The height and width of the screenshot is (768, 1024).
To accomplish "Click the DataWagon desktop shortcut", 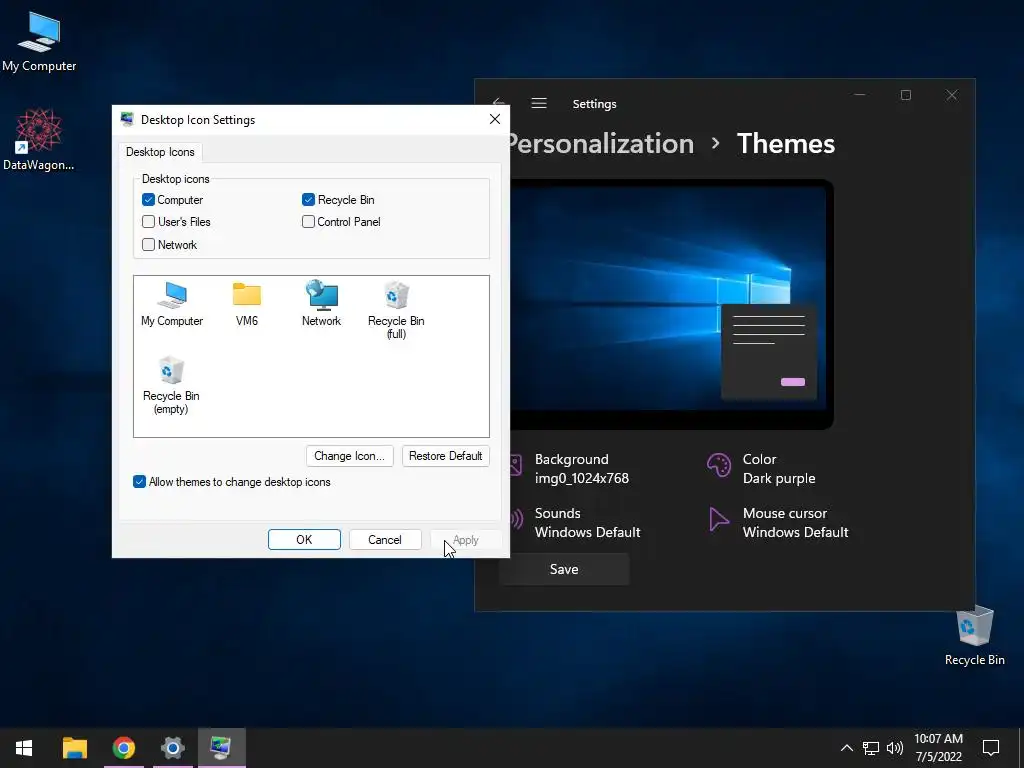I will (39, 140).
